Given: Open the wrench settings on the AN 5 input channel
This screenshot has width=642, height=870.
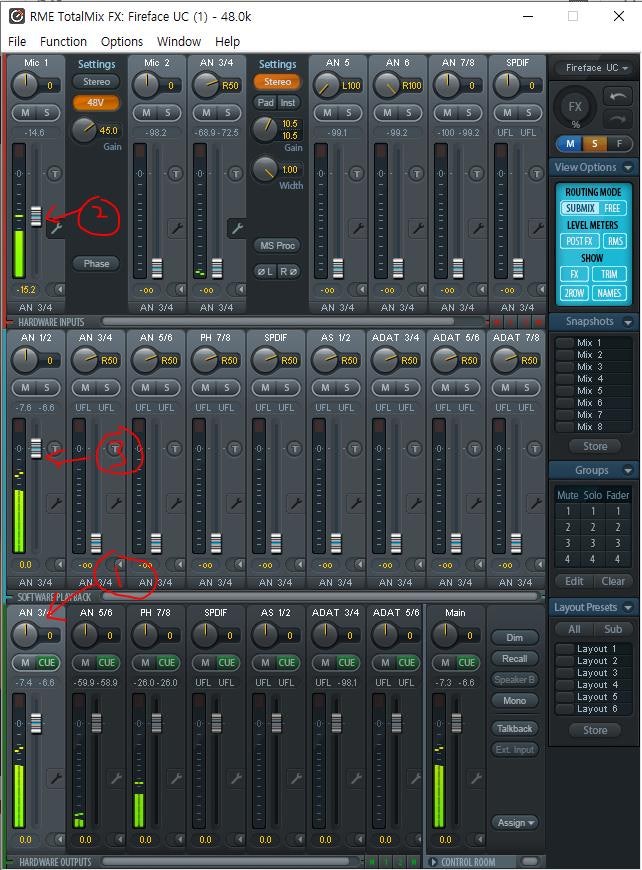Looking at the screenshot, I should pyautogui.click(x=357, y=228).
